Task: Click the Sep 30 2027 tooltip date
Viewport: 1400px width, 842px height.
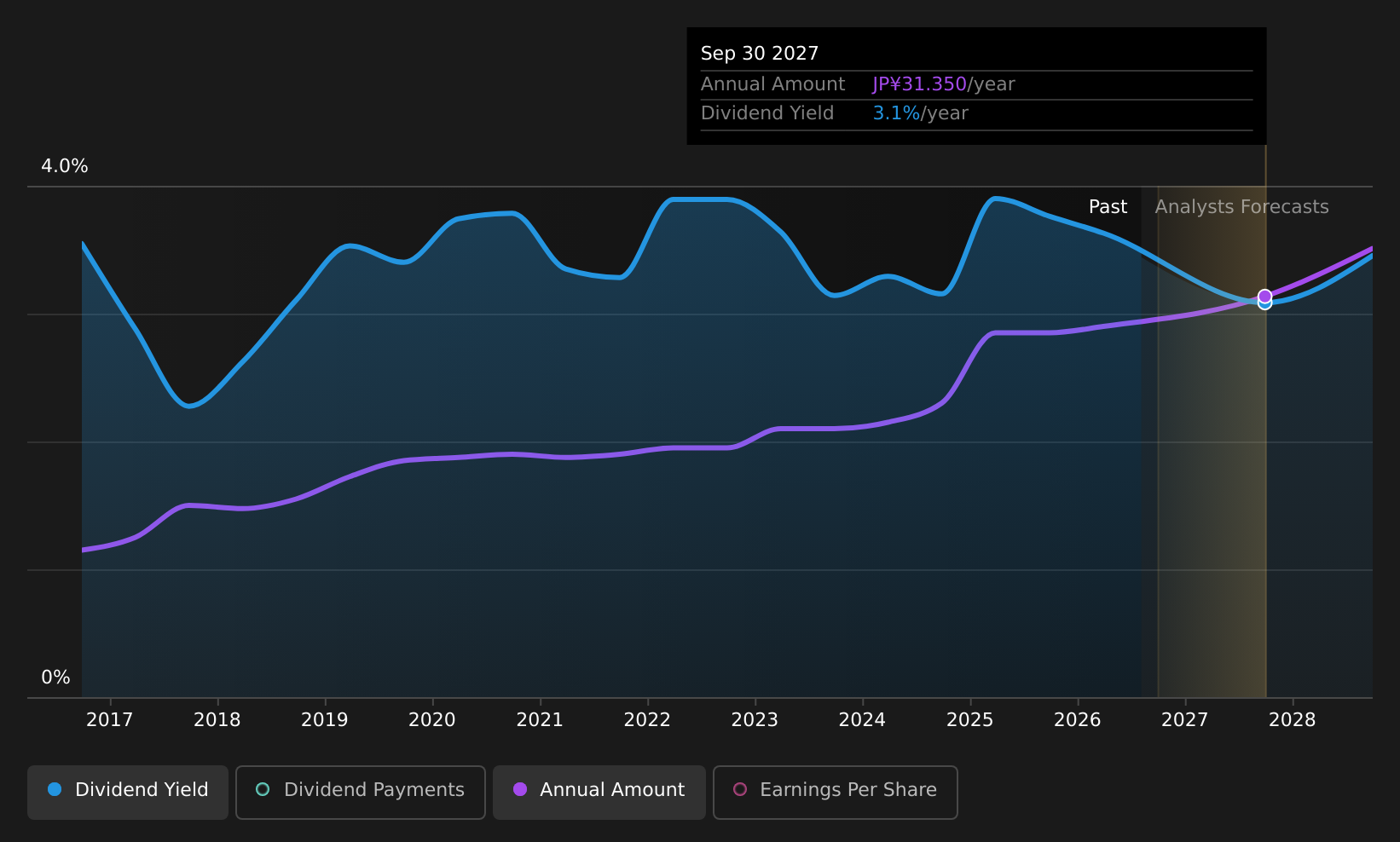Action: click(760, 54)
